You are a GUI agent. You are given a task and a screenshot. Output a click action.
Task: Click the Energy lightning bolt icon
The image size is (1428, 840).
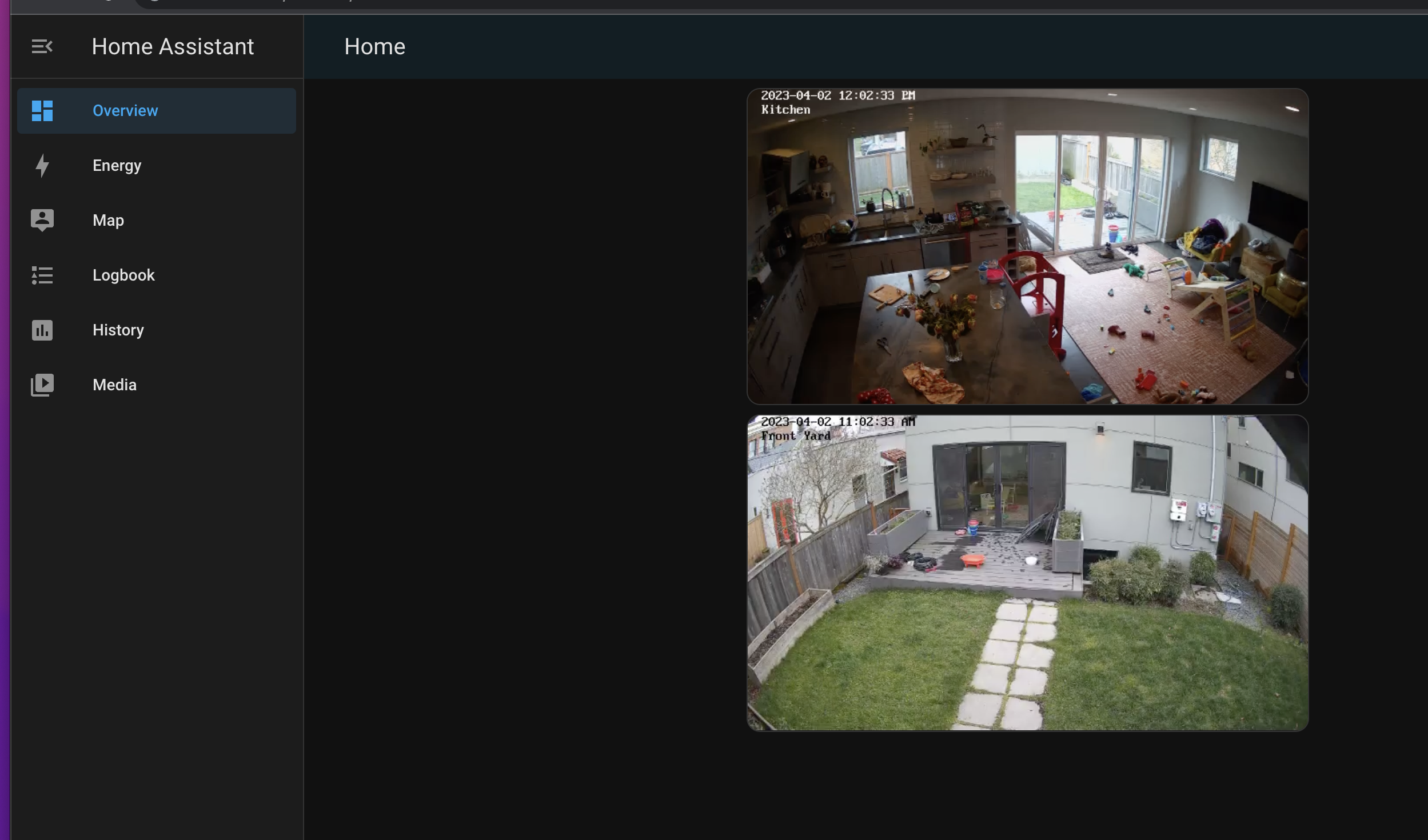[x=42, y=166]
